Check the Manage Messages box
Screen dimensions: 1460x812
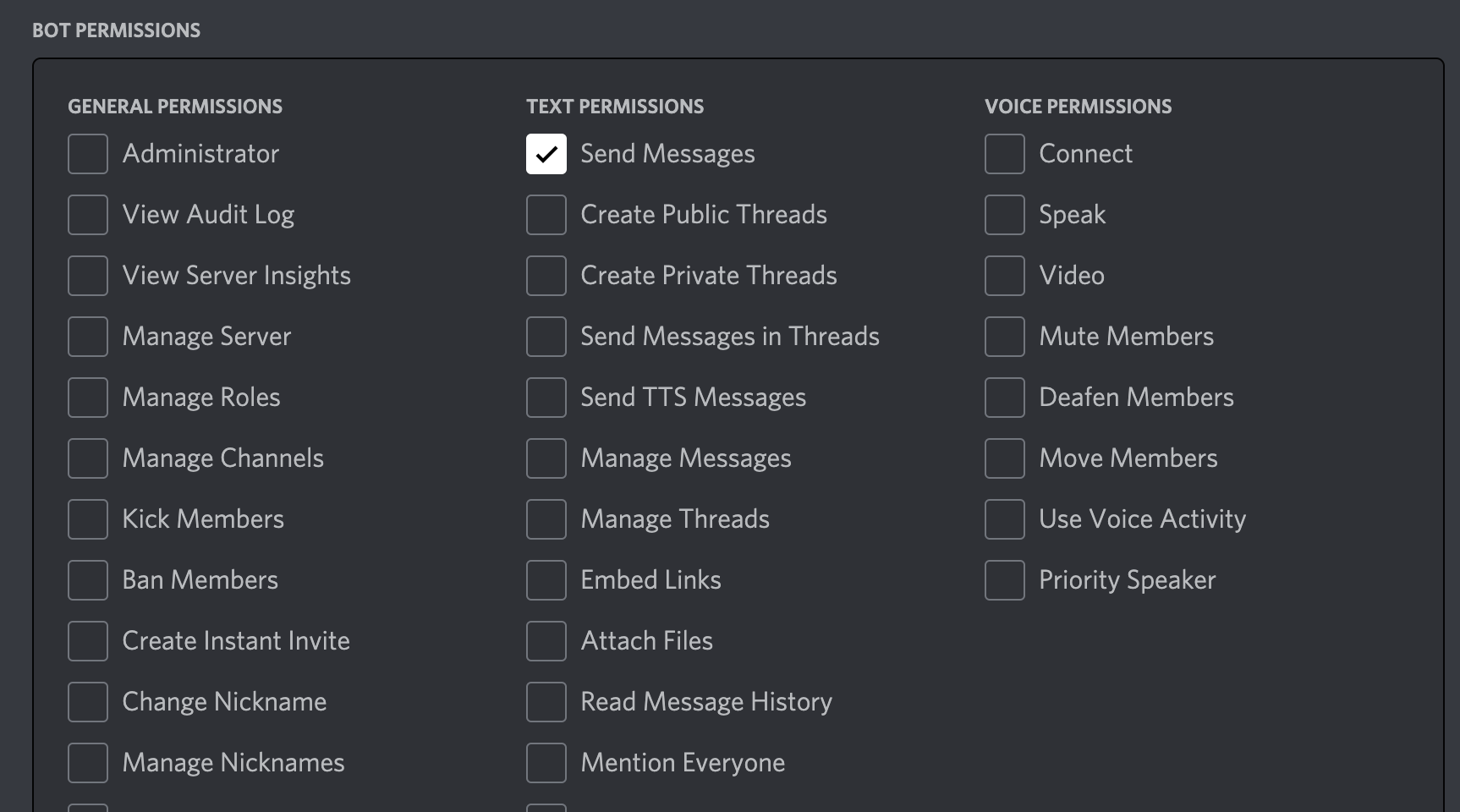(x=546, y=458)
